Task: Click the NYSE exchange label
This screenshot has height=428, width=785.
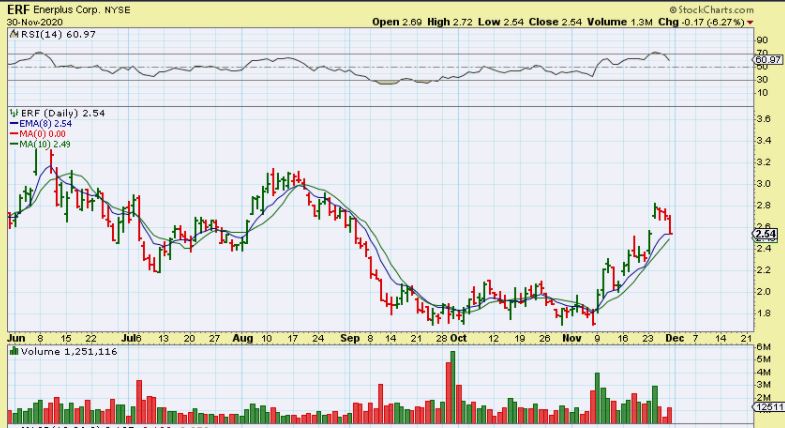Action: pos(117,10)
